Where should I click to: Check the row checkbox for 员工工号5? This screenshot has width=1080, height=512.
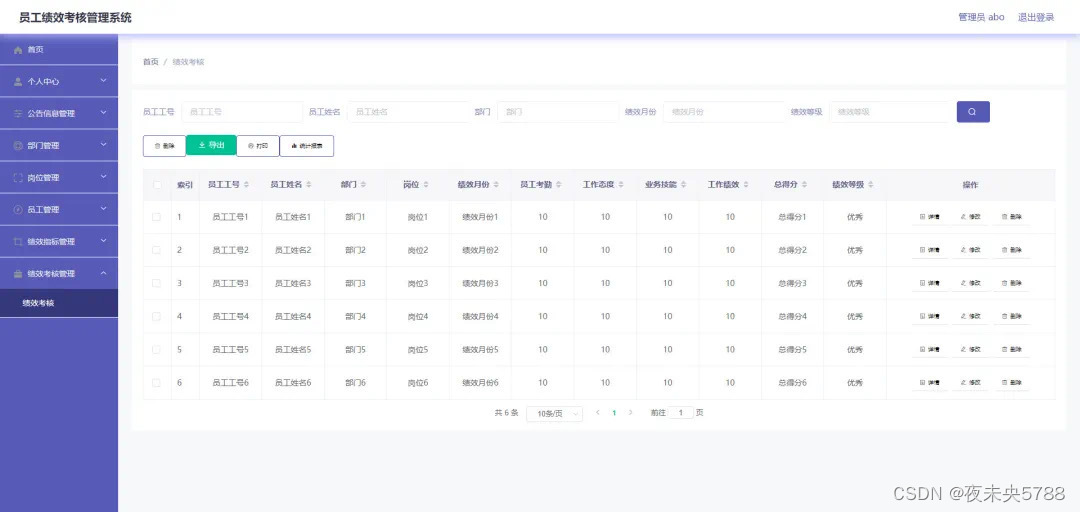point(156,349)
